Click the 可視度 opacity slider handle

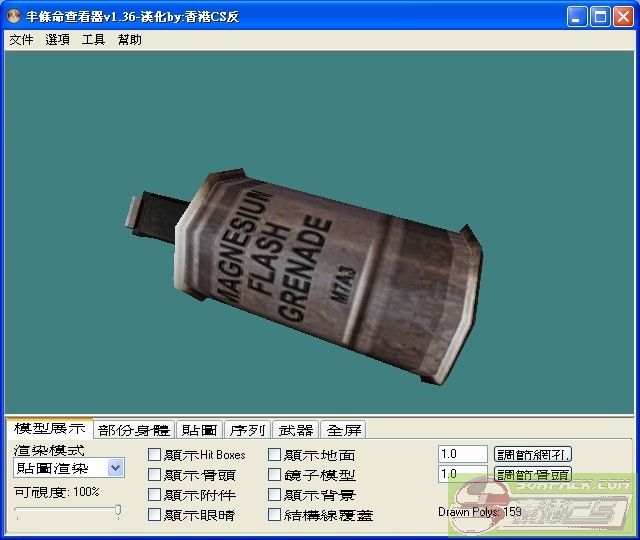pyautogui.click(x=118, y=511)
